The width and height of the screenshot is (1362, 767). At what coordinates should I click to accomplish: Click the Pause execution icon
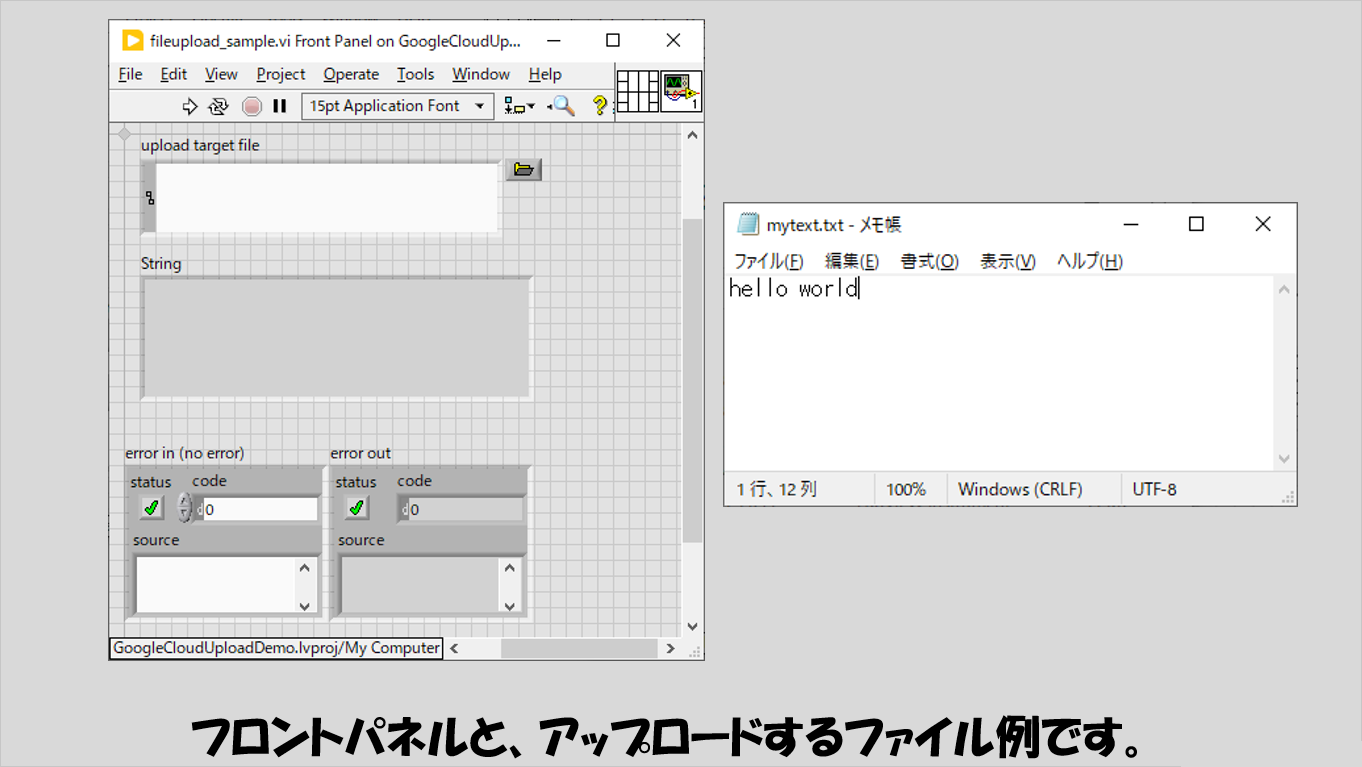click(x=280, y=106)
